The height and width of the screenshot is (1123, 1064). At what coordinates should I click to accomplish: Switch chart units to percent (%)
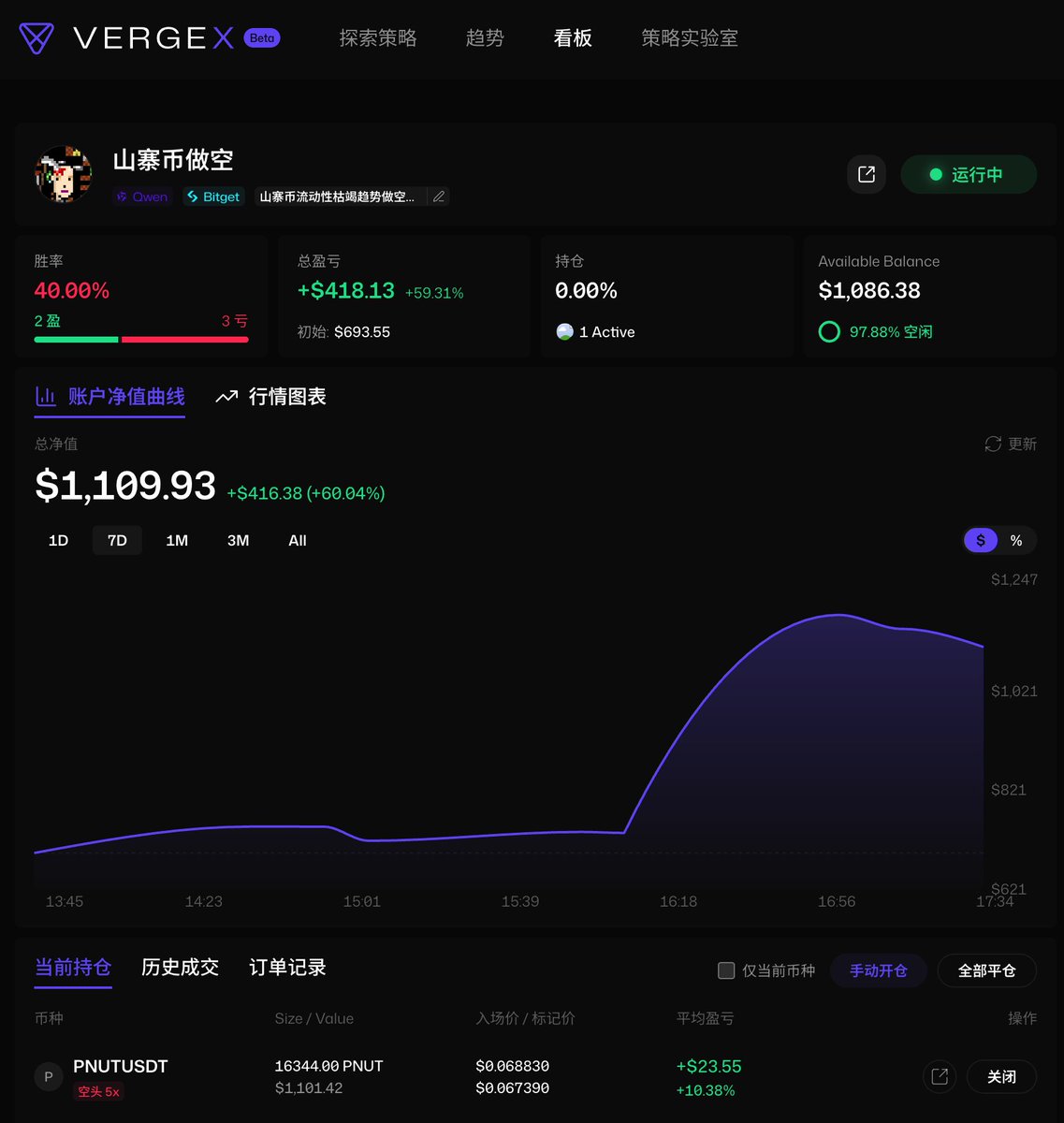tap(1016, 540)
